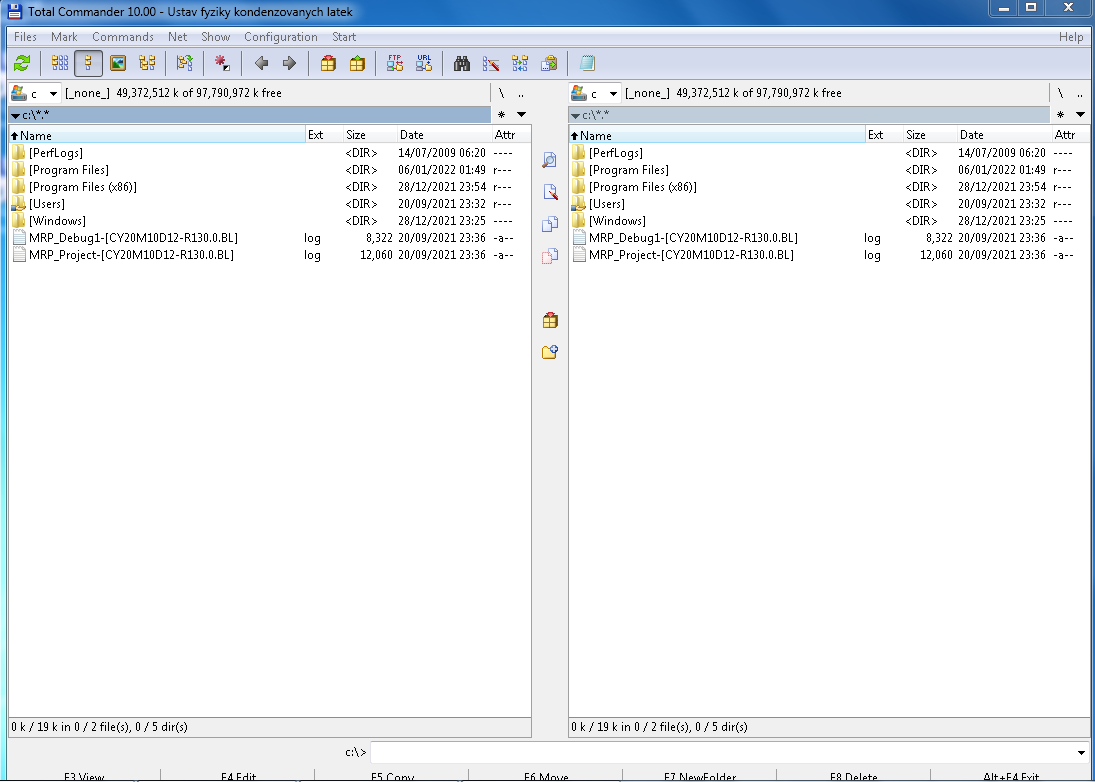Select MRP_Project log file in right panel
The image size is (1095, 782).
click(x=829, y=255)
